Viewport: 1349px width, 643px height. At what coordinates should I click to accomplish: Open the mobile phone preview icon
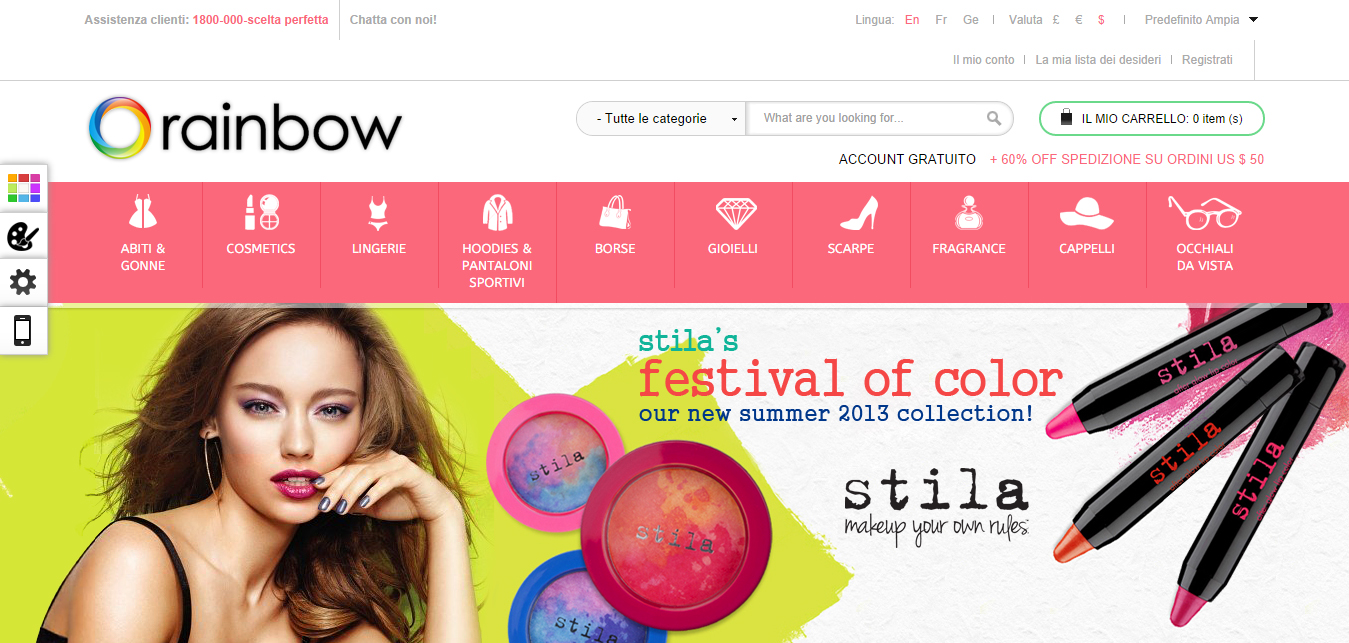[x=23, y=330]
